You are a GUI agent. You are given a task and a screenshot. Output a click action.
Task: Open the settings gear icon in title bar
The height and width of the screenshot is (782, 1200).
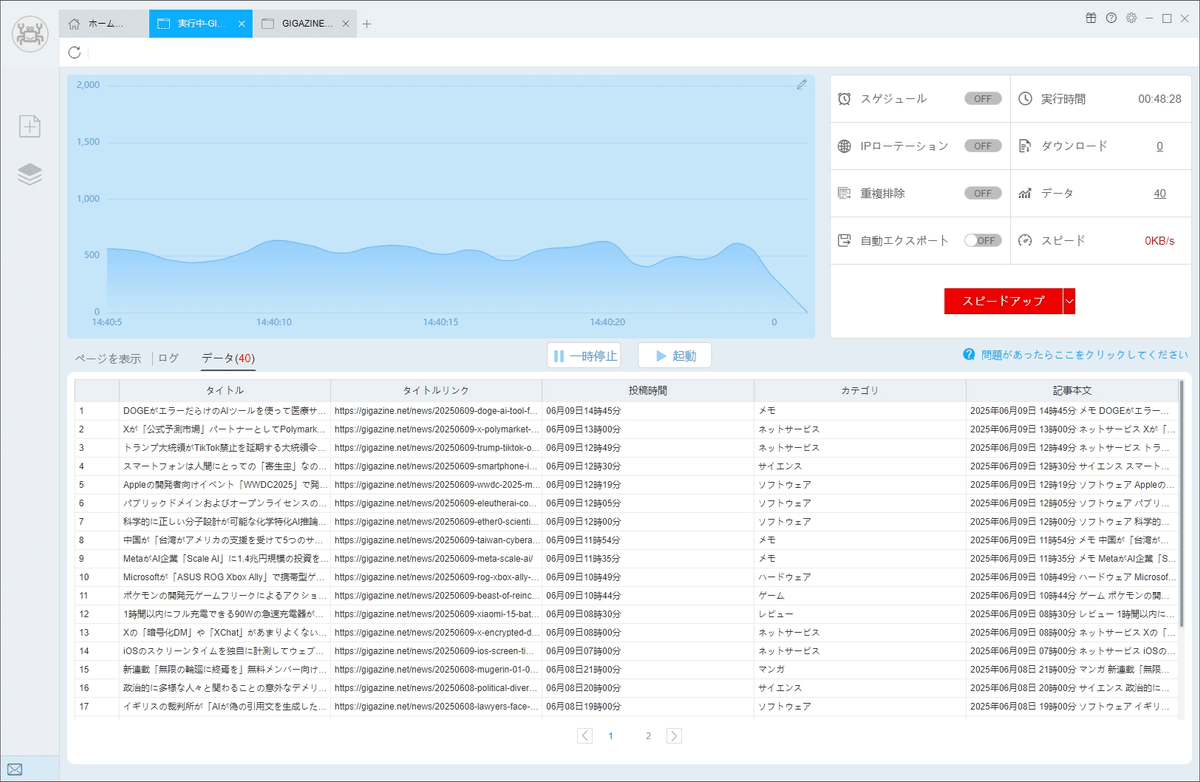[1131, 18]
